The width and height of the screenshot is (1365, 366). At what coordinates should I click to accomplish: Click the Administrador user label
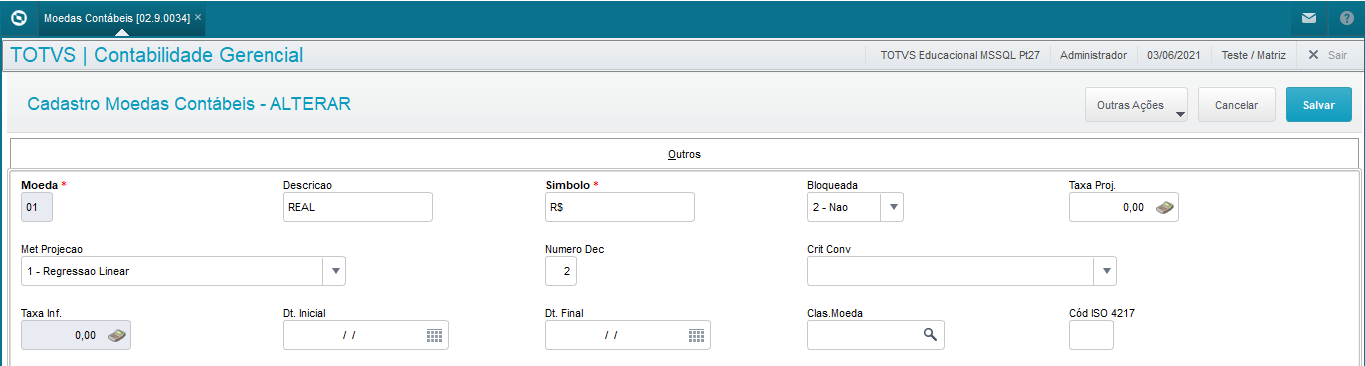[x=1093, y=55]
